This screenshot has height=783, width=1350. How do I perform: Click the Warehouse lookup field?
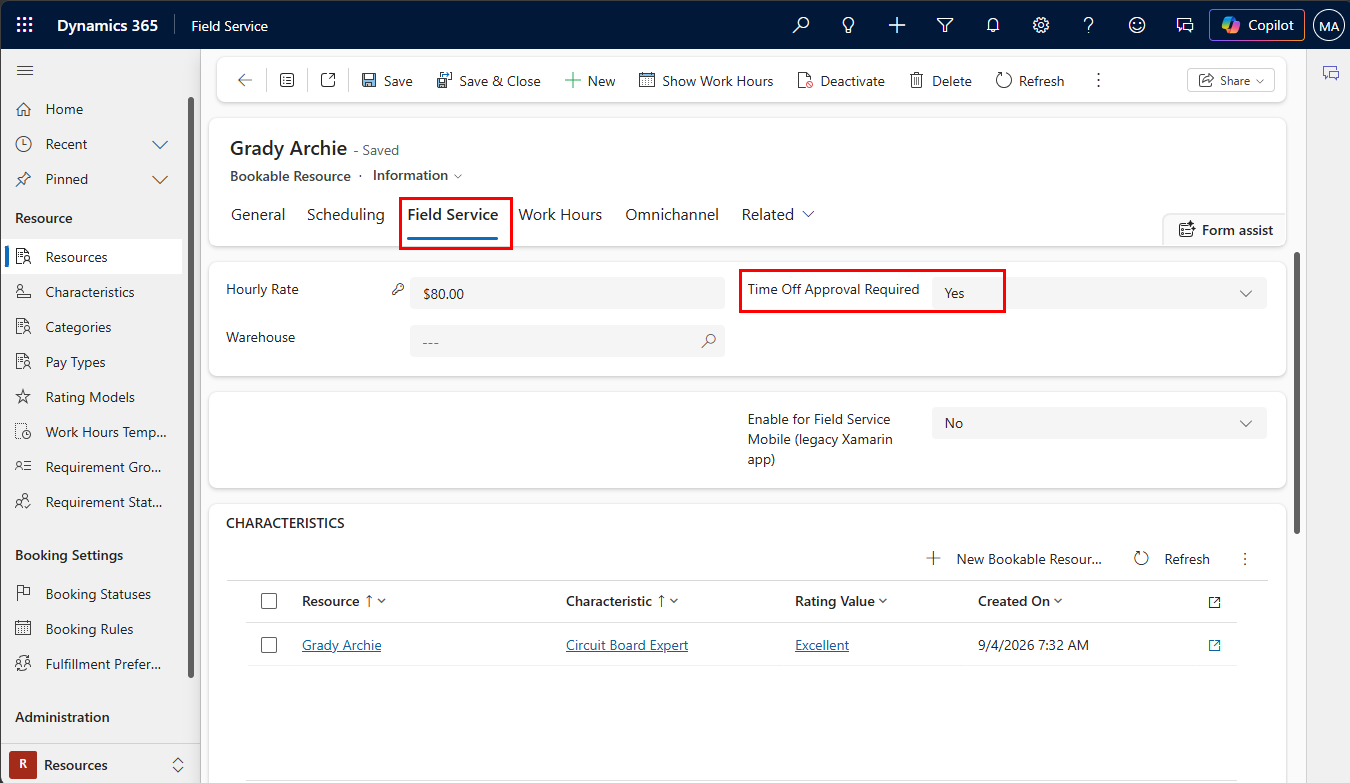pos(567,341)
